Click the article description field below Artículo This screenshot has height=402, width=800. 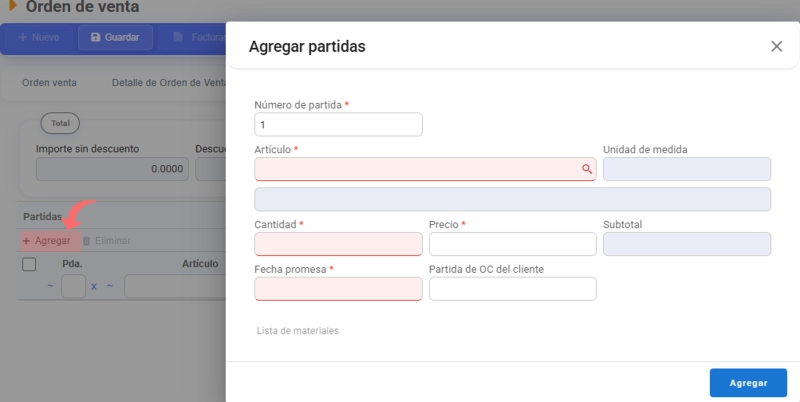pyautogui.click(x=512, y=199)
